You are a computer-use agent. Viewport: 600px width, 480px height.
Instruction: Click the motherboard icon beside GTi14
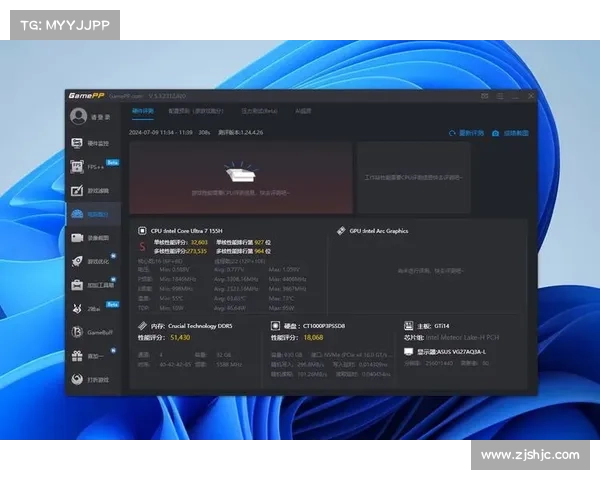click(408, 326)
